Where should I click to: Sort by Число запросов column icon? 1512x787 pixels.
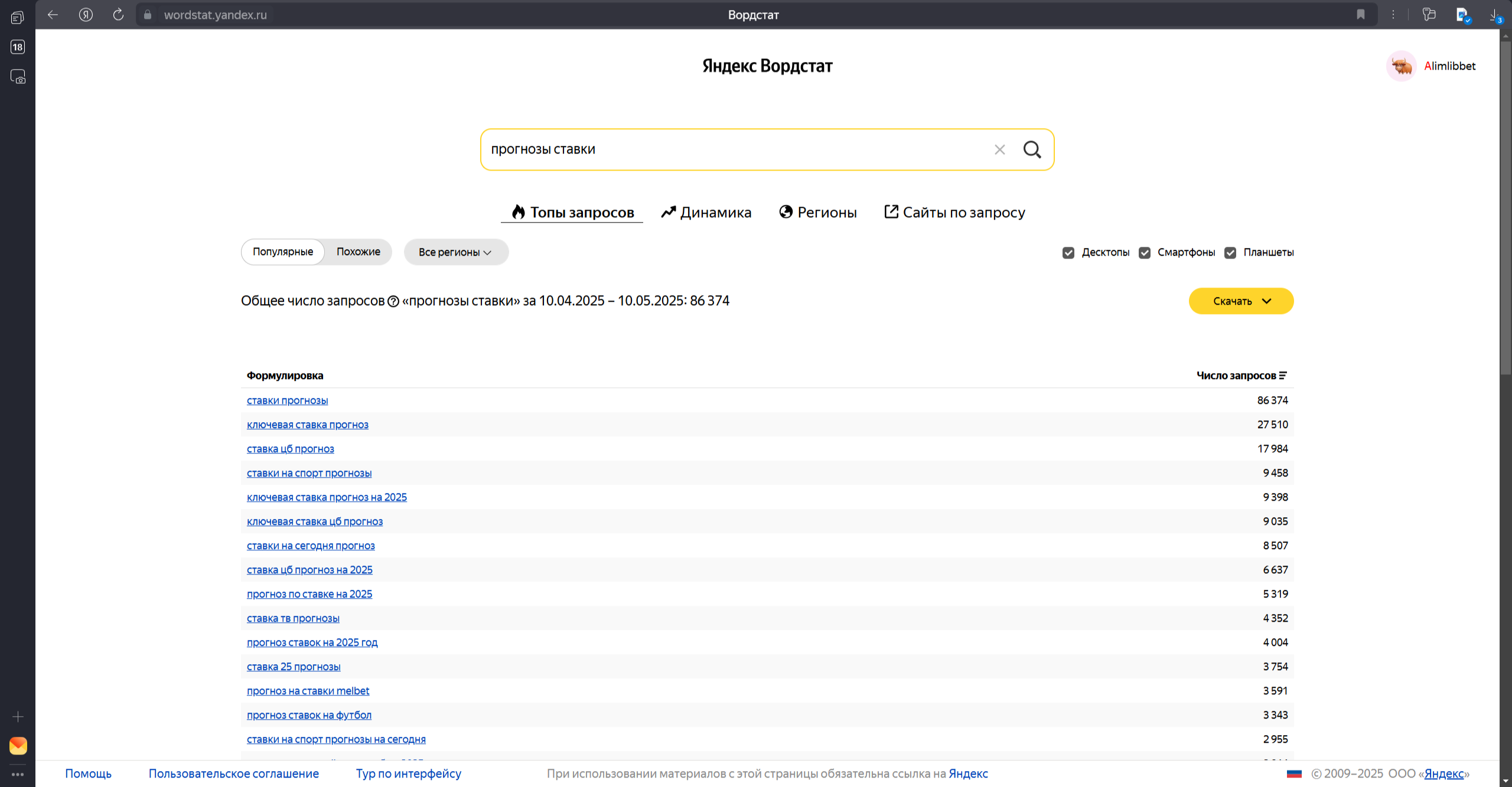point(1283,375)
